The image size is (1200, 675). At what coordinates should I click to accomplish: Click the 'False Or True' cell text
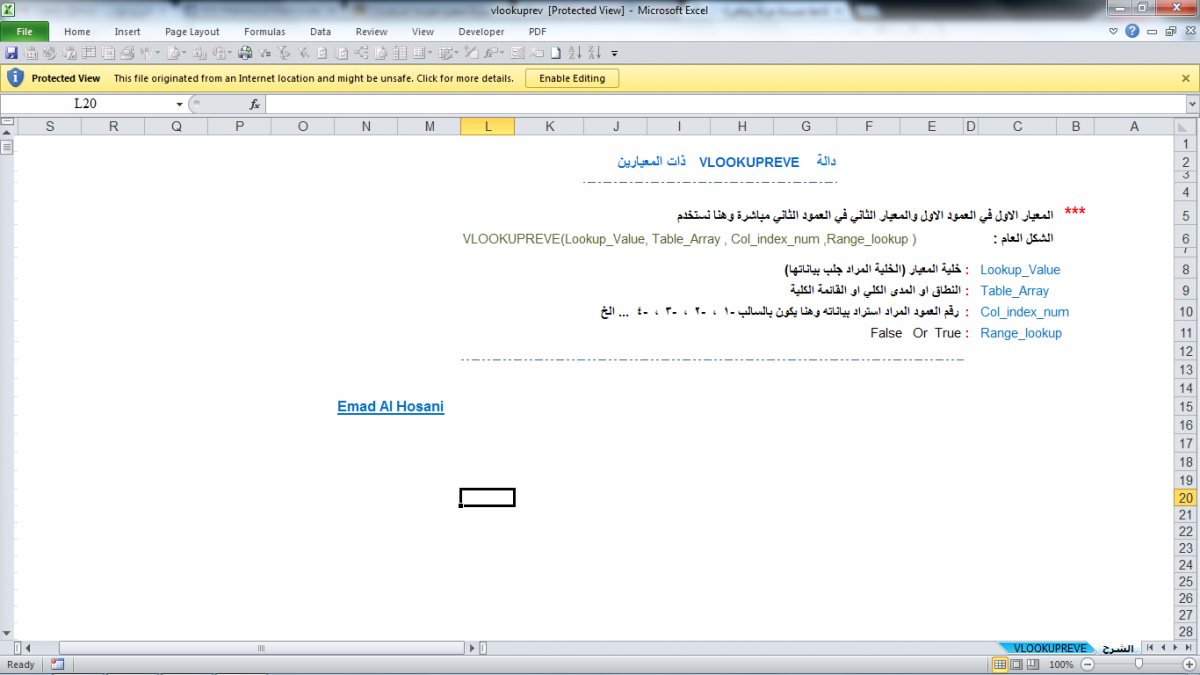[916, 333]
